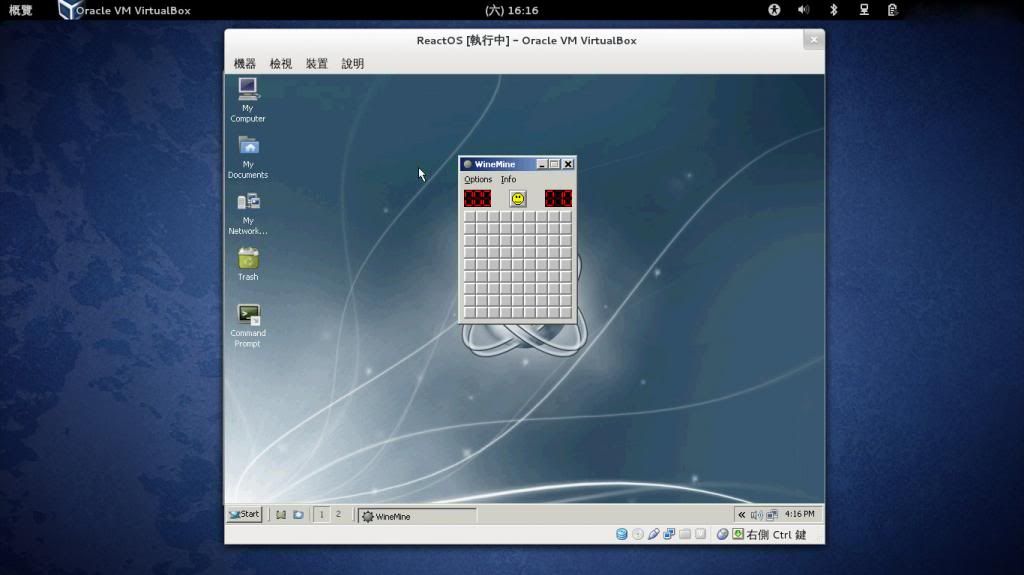Close the WineMine window
This screenshot has height=575, width=1024.
click(x=568, y=164)
